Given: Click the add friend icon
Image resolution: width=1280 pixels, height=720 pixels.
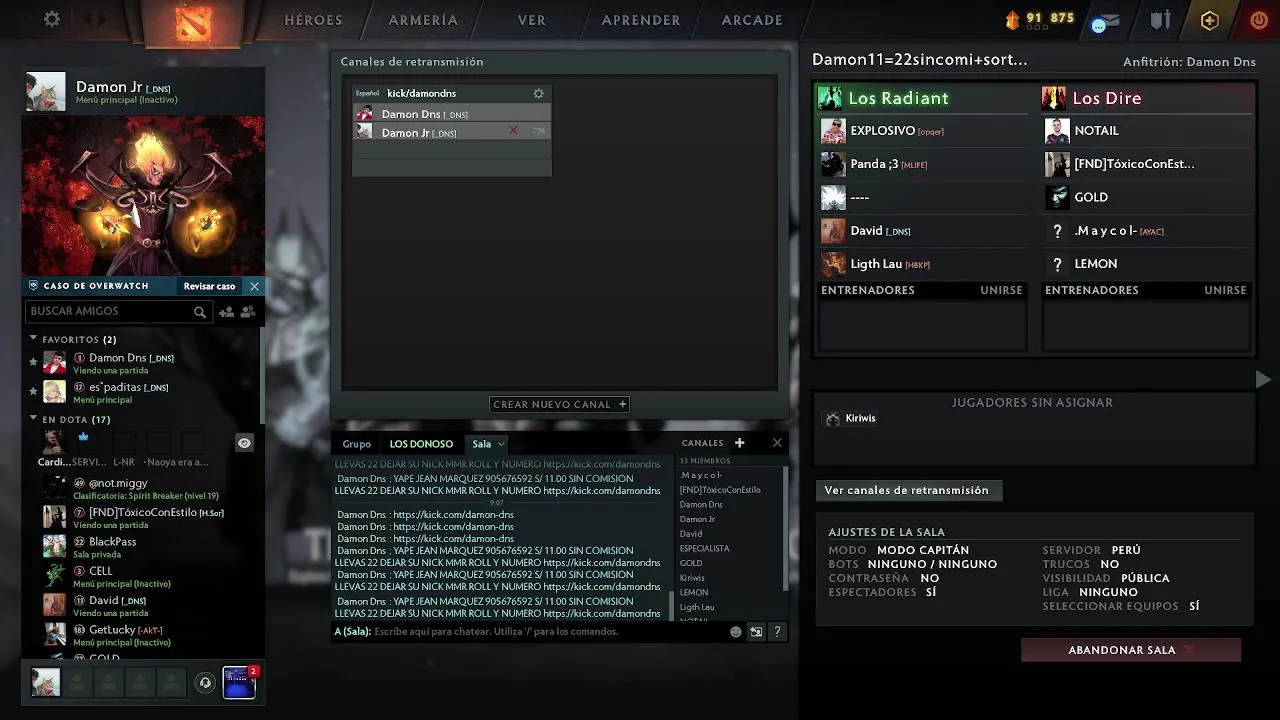Looking at the screenshot, I should click(226, 312).
